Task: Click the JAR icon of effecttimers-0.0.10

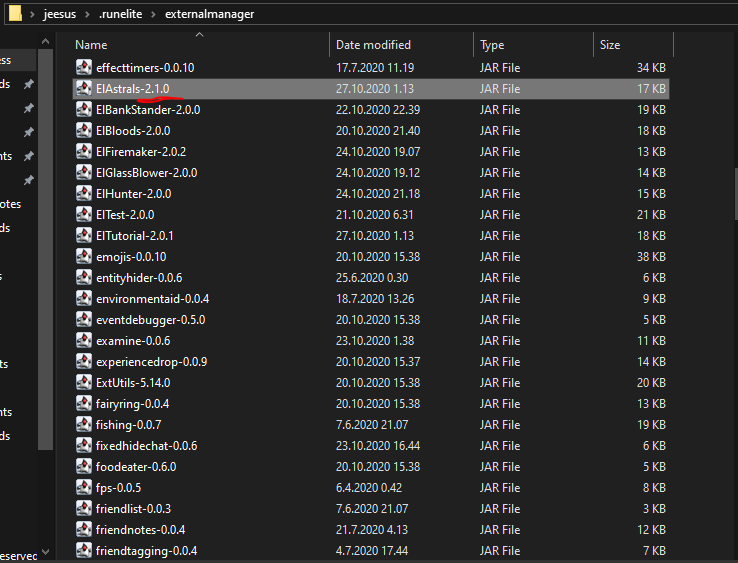Action: pos(84,67)
